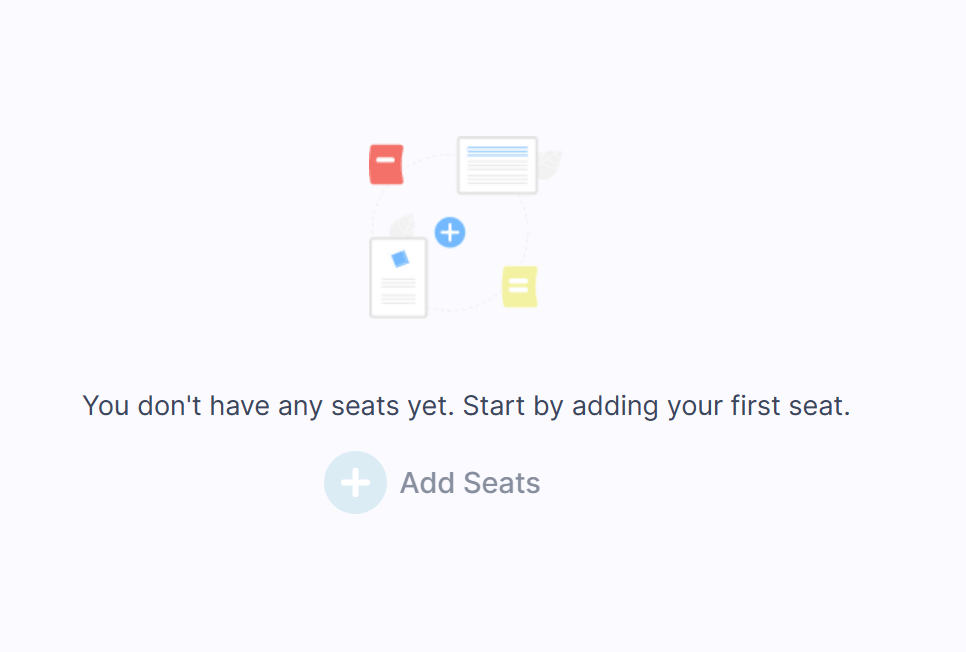Click the word "Add" next to plus circle
The image size is (966, 652).
point(428,483)
